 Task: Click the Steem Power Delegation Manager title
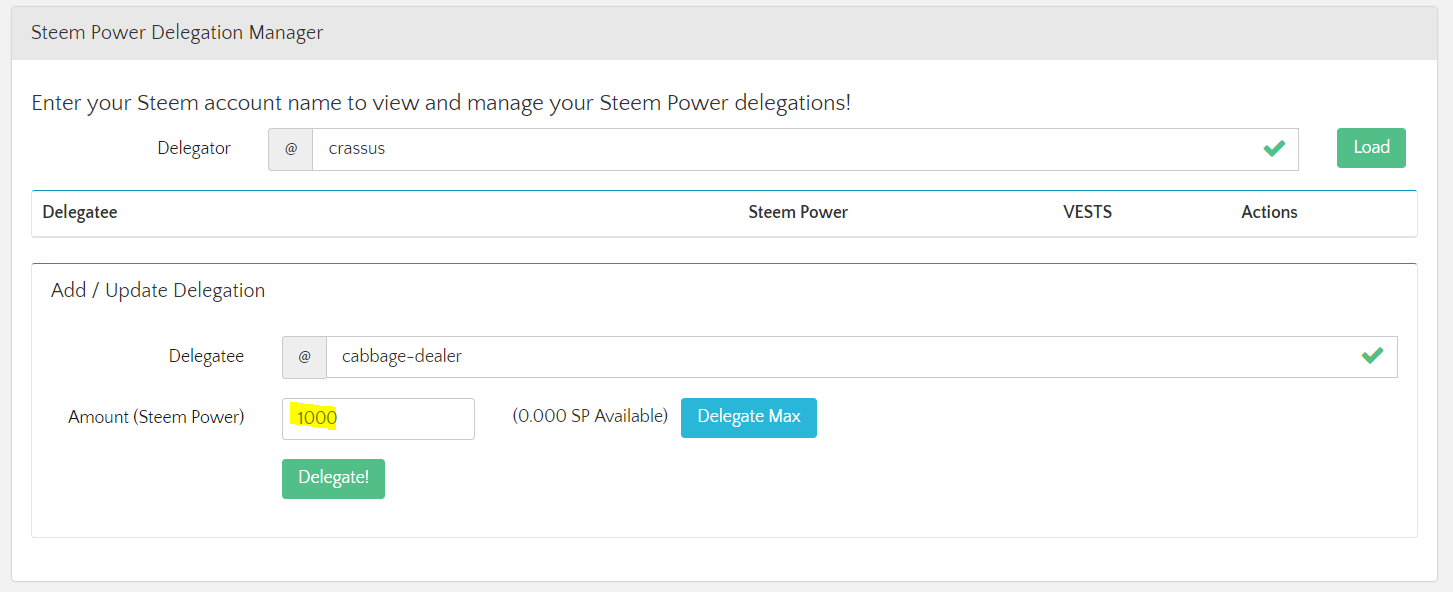[177, 32]
